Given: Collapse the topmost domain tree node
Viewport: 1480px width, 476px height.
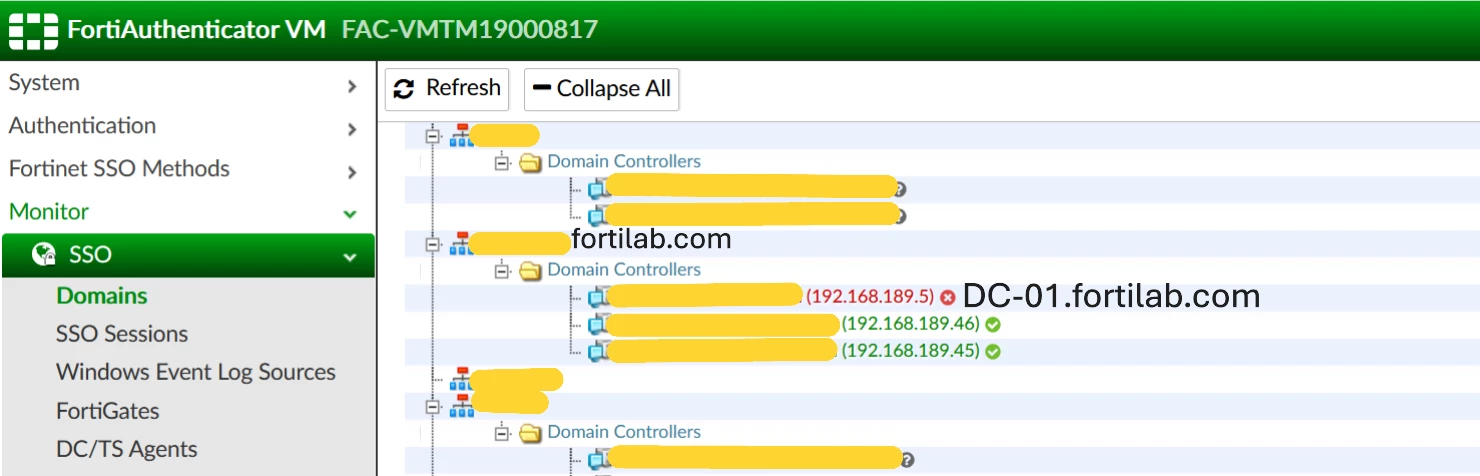Looking at the screenshot, I should (x=432, y=136).
